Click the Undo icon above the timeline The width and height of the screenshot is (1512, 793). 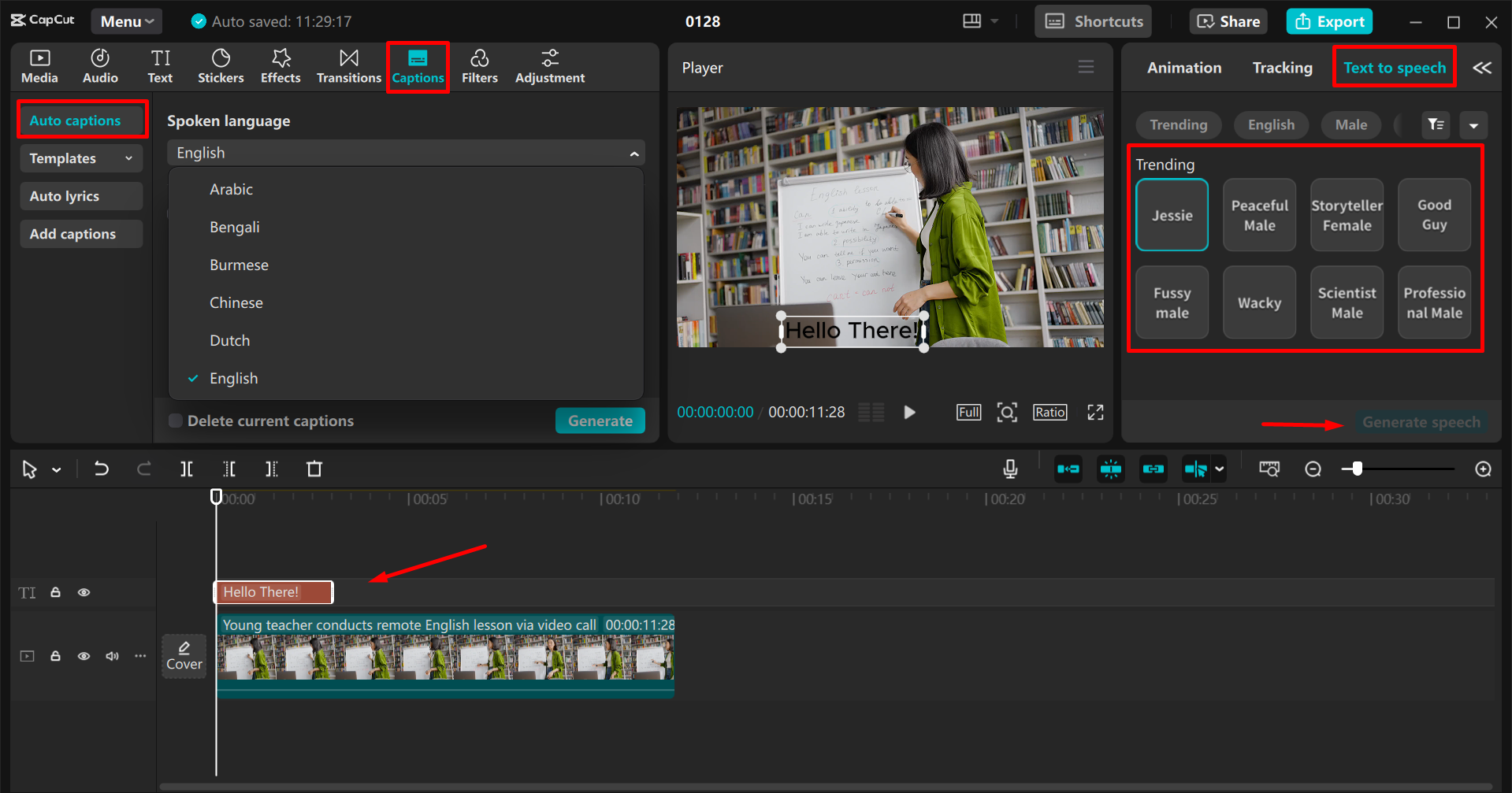click(x=101, y=469)
